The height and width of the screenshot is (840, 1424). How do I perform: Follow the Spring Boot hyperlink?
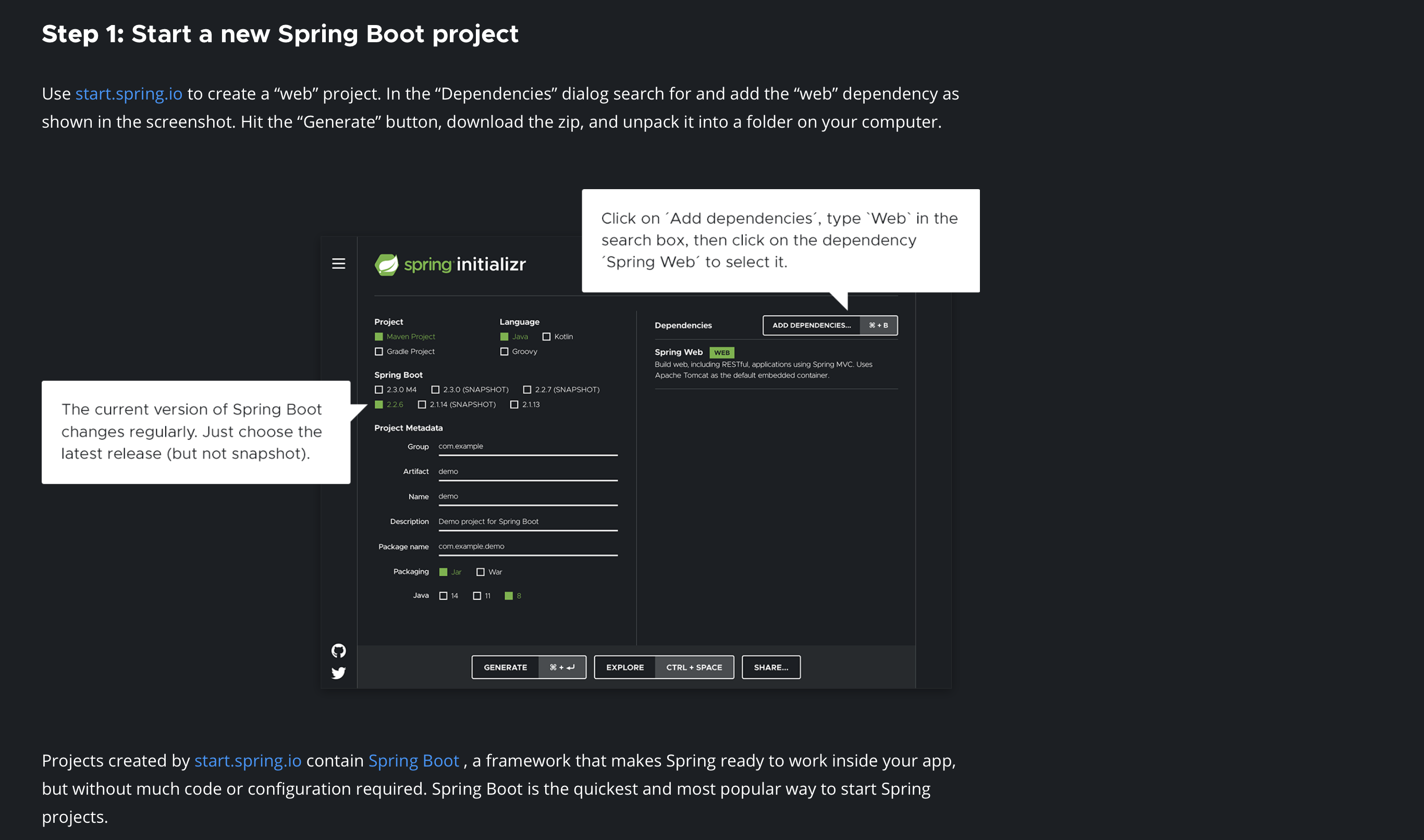[413, 761]
